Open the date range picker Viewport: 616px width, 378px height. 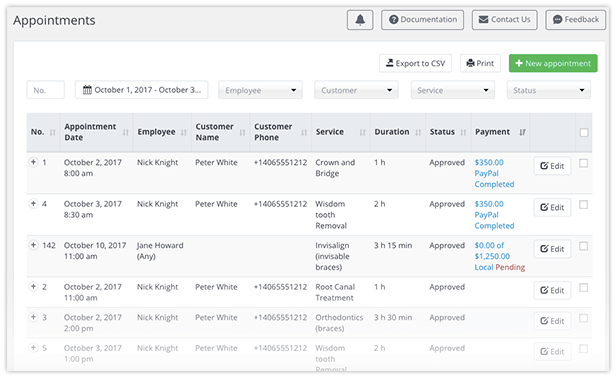tap(141, 90)
